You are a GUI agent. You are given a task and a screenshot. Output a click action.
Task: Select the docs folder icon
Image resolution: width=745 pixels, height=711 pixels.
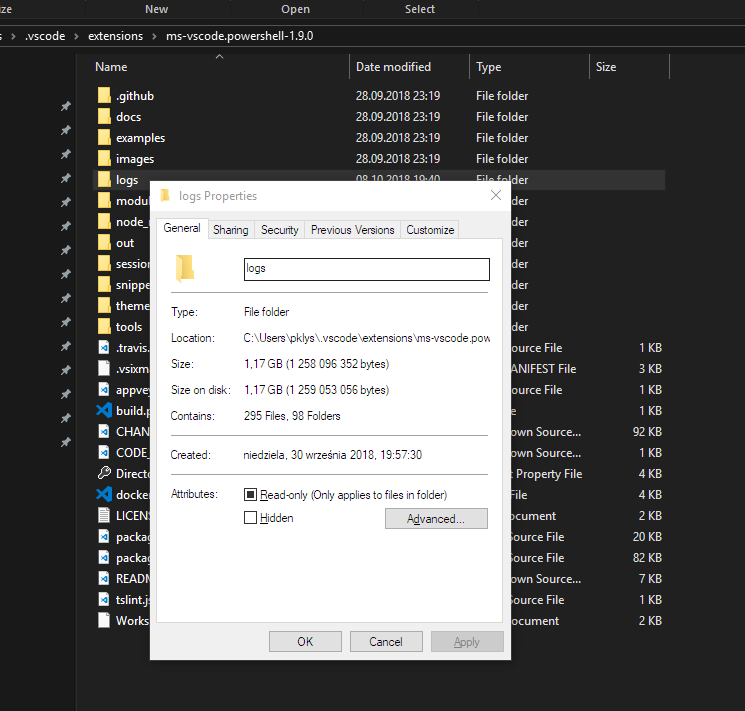(x=104, y=116)
